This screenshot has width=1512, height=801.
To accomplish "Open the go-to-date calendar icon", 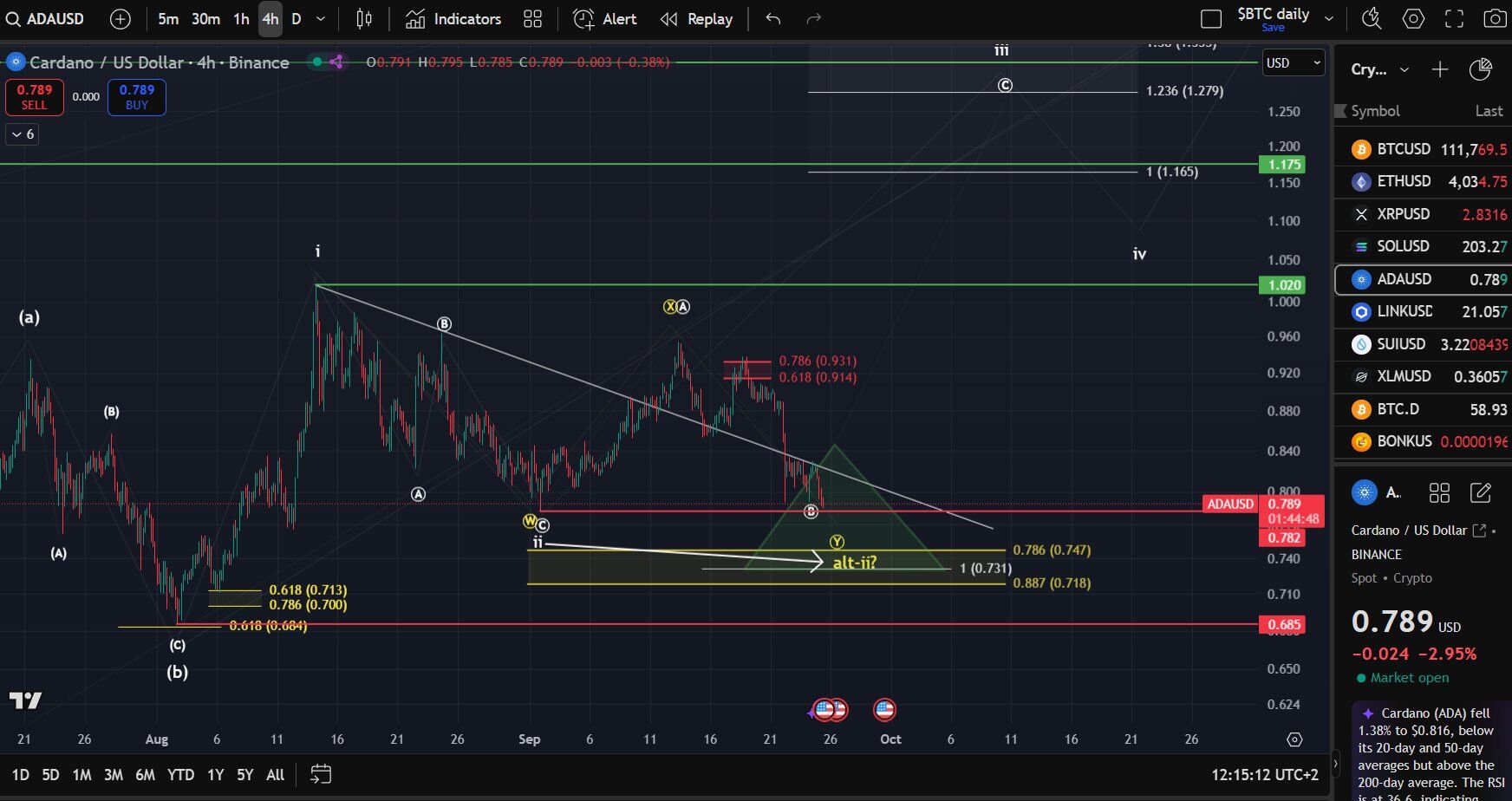I will pyautogui.click(x=321, y=774).
